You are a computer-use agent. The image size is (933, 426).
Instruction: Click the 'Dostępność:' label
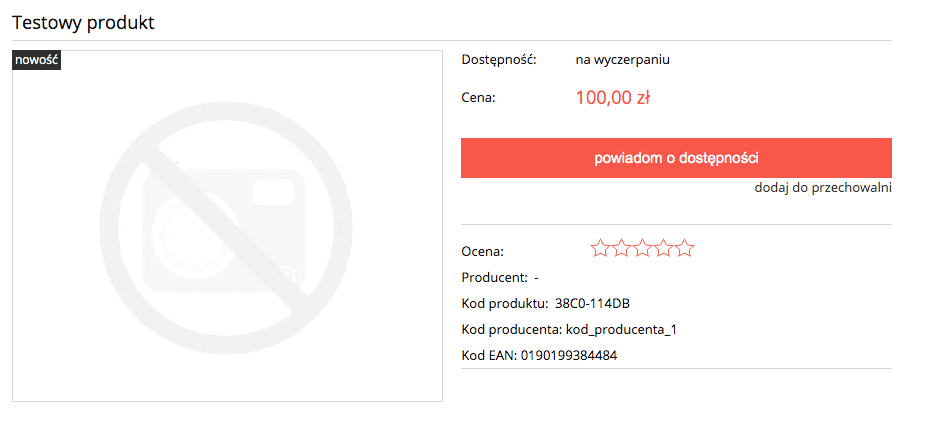[499, 60]
